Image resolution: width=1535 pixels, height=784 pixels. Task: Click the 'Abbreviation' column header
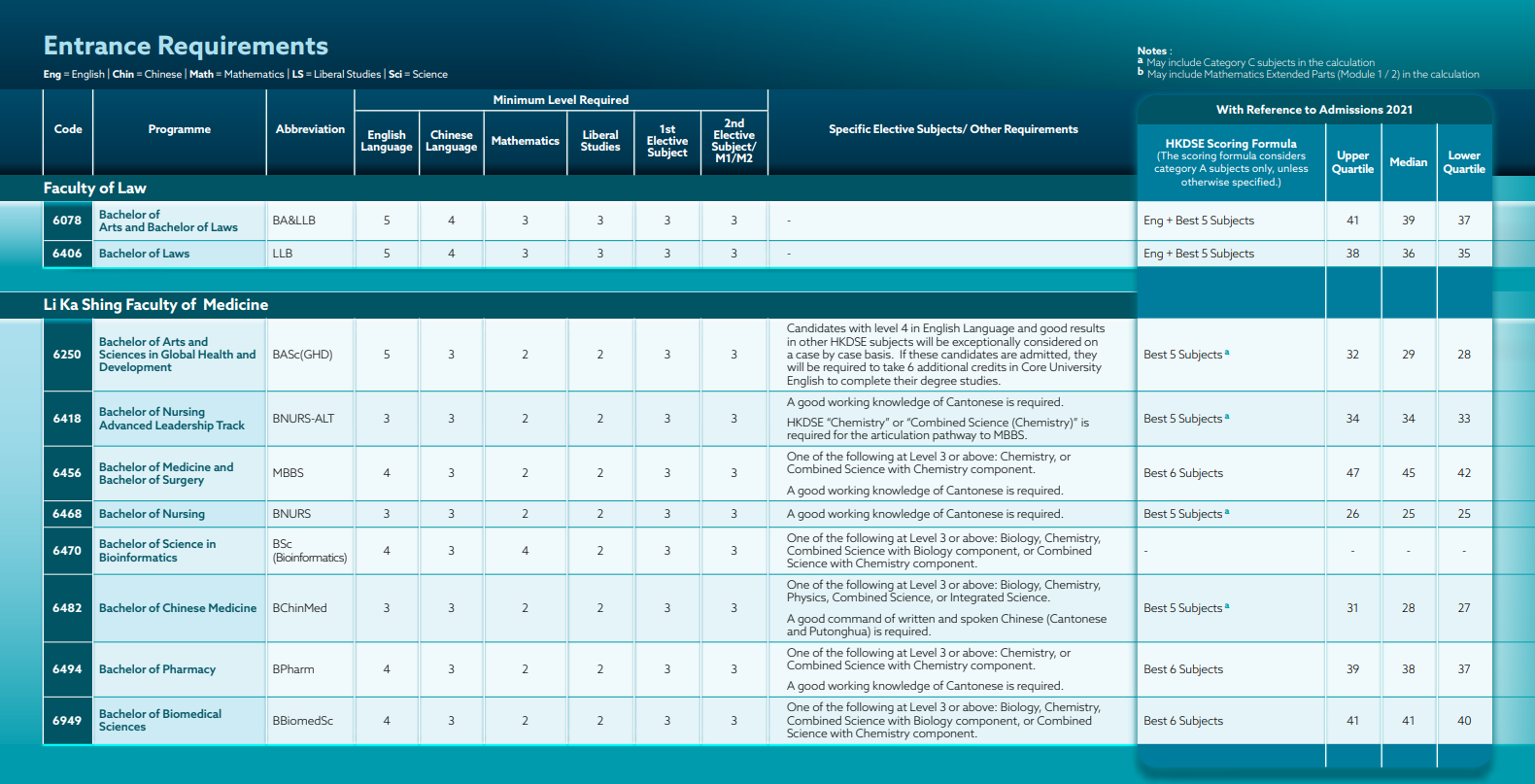pos(310,129)
